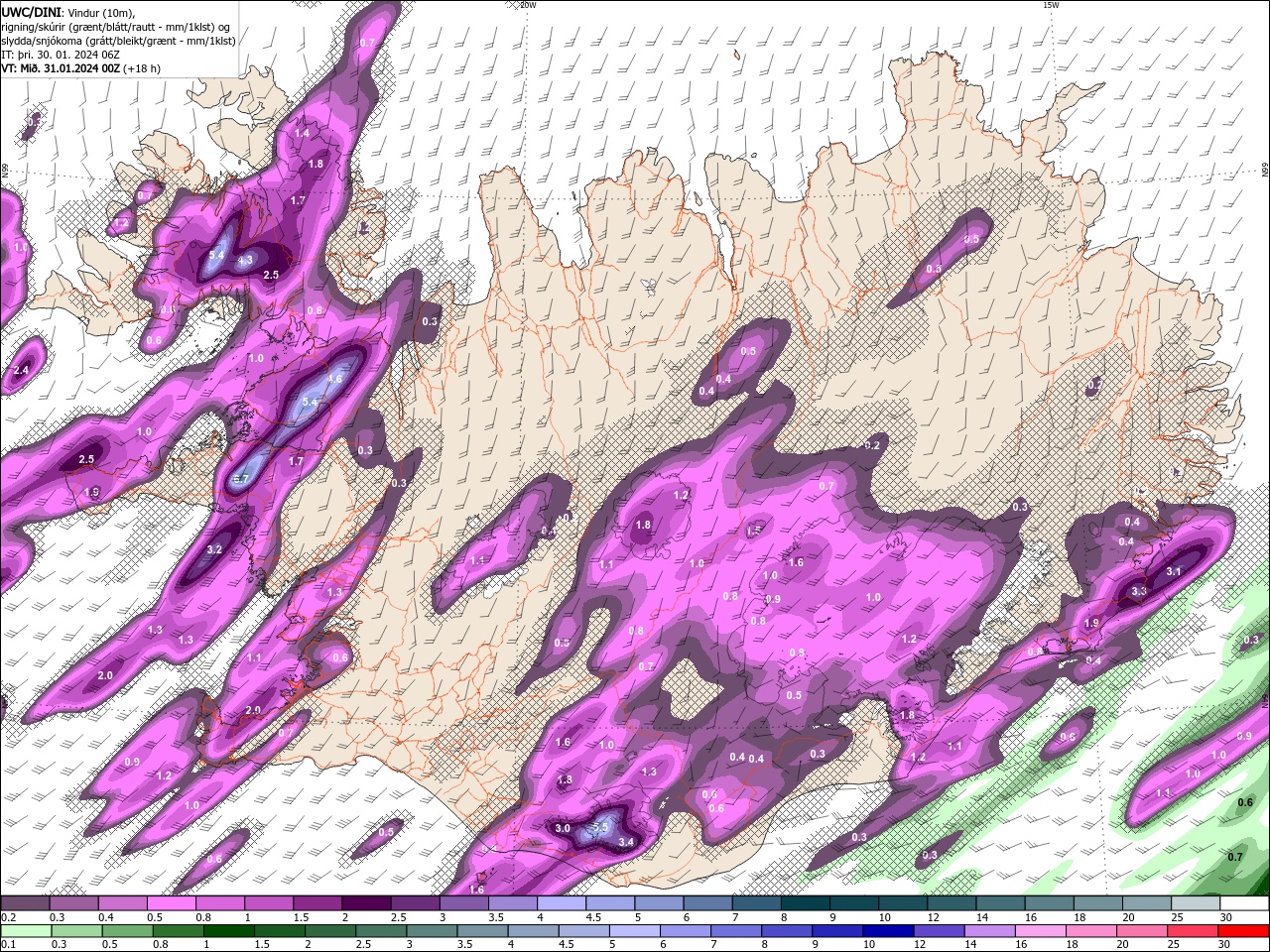Click the 20W longitude label
Viewport: 1270px width, 952px height.
point(528,5)
